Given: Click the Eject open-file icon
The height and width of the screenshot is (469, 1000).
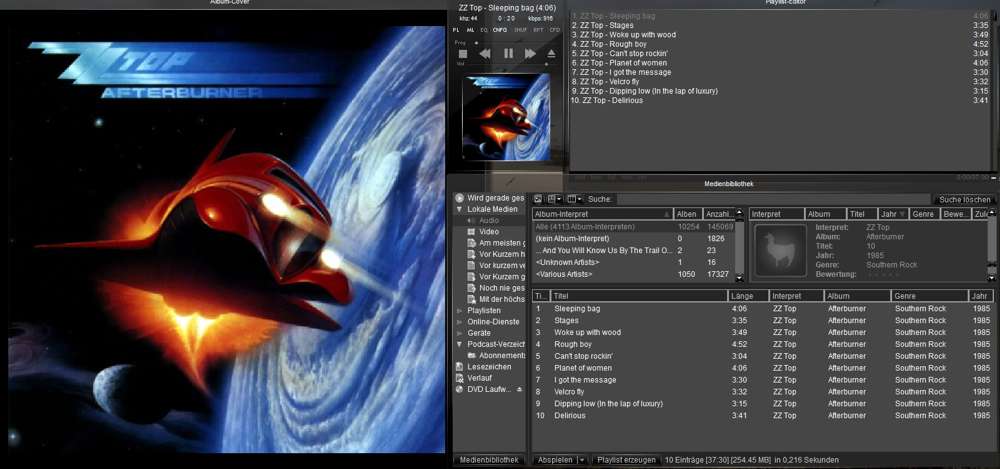Looking at the screenshot, I should (551, 54).
